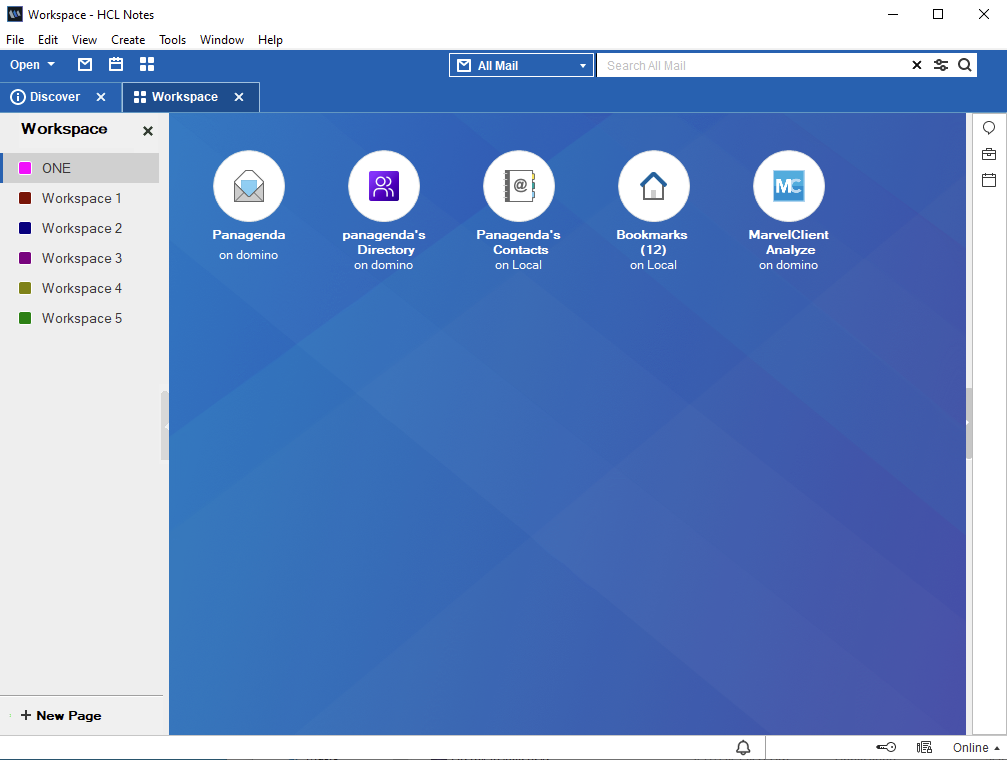This screenshot has width=1007, height=760.
Task: Open the Online location switcher
Action: (x=976, y=748)
